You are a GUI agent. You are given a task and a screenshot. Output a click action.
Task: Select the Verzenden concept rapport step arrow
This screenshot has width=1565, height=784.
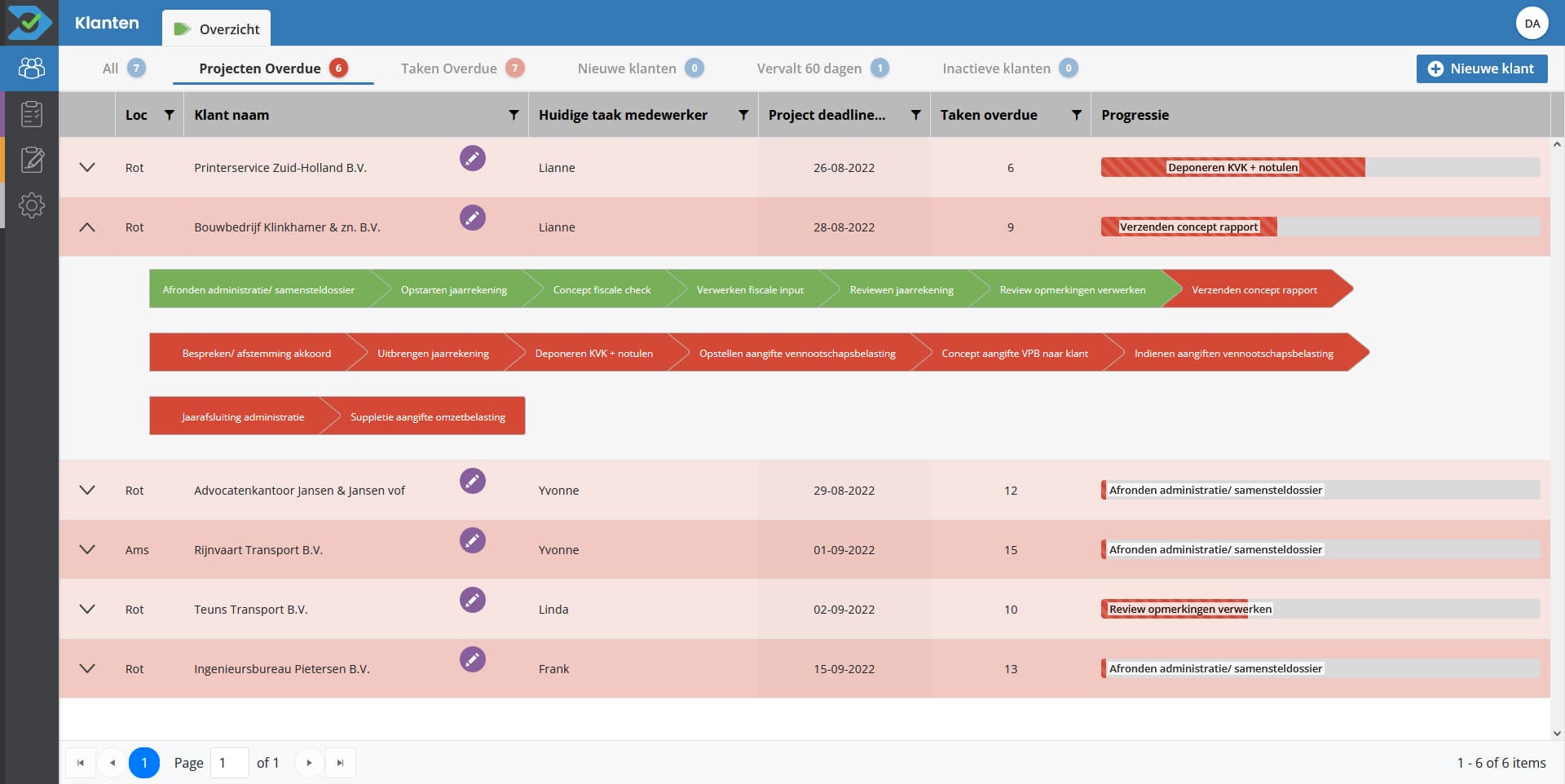1255,289
